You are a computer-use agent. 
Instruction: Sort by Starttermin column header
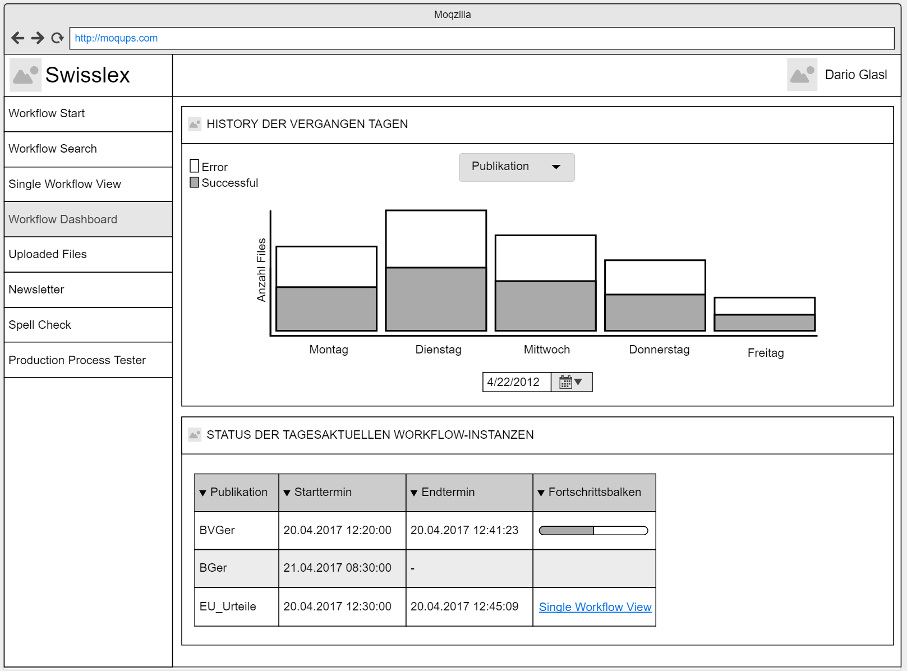point(342,492)
